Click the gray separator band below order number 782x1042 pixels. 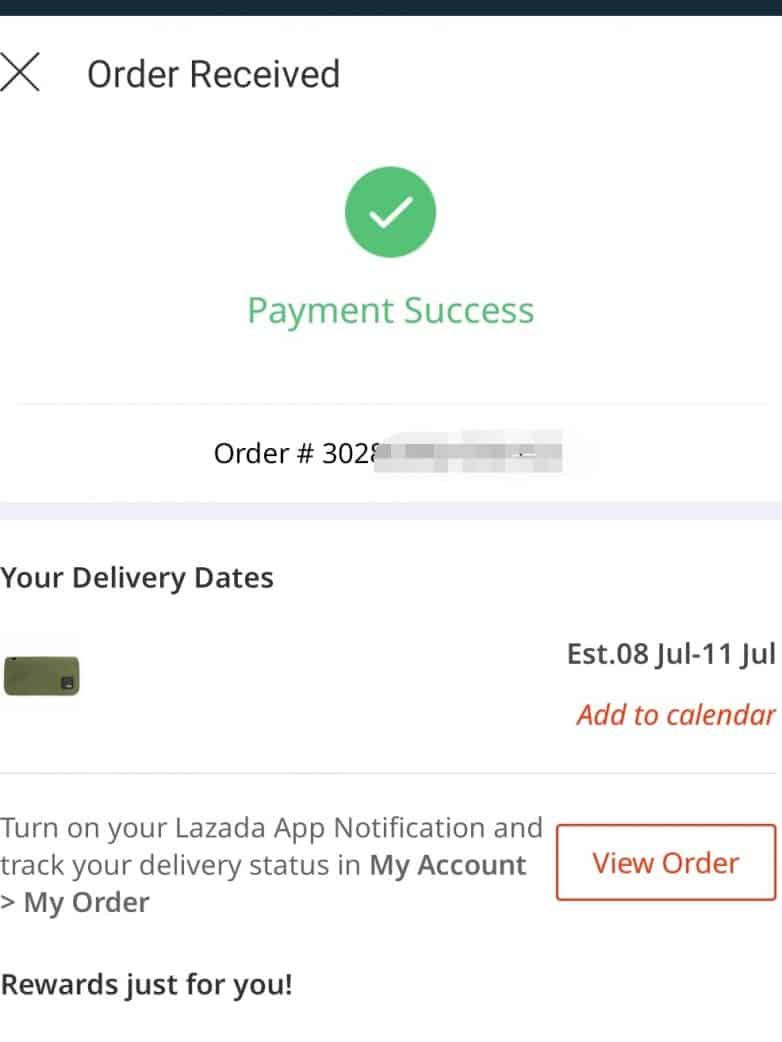coord(390,510)
